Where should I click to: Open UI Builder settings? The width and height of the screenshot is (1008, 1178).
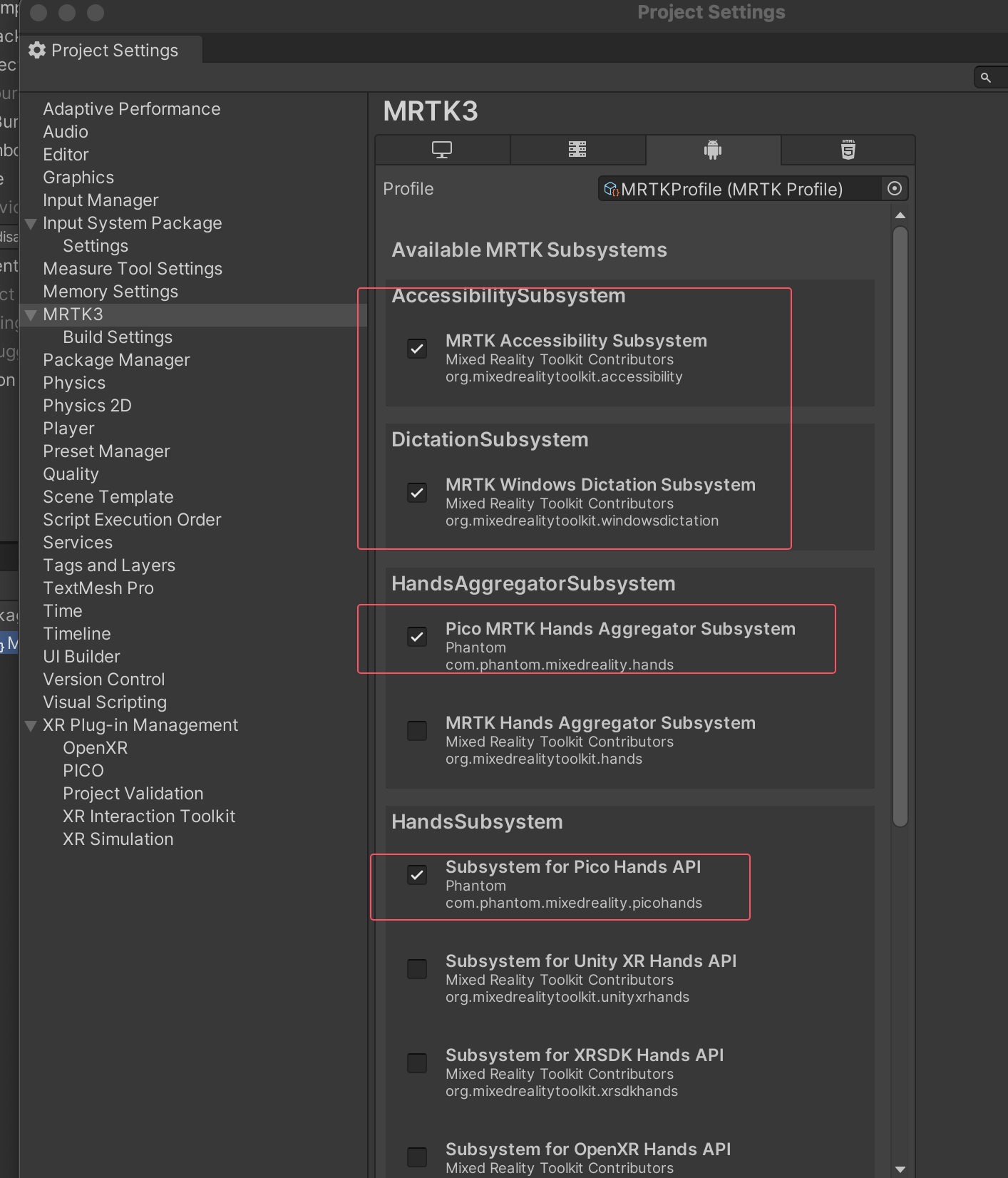[x=81, y=657]
